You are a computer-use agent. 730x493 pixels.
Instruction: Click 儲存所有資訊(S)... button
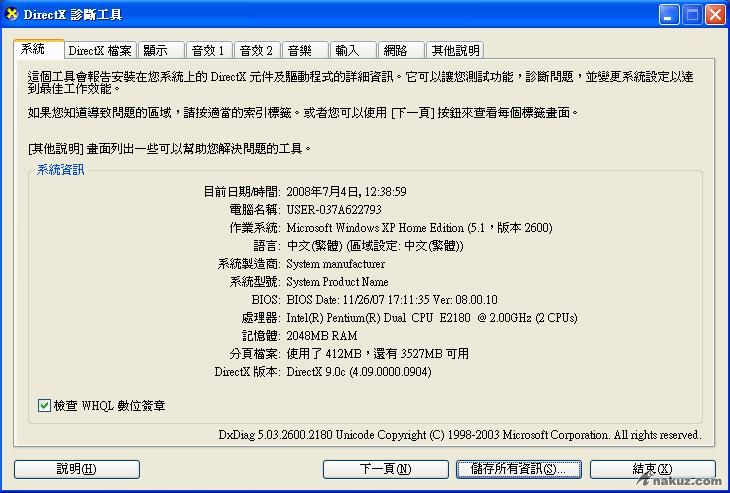519,469
